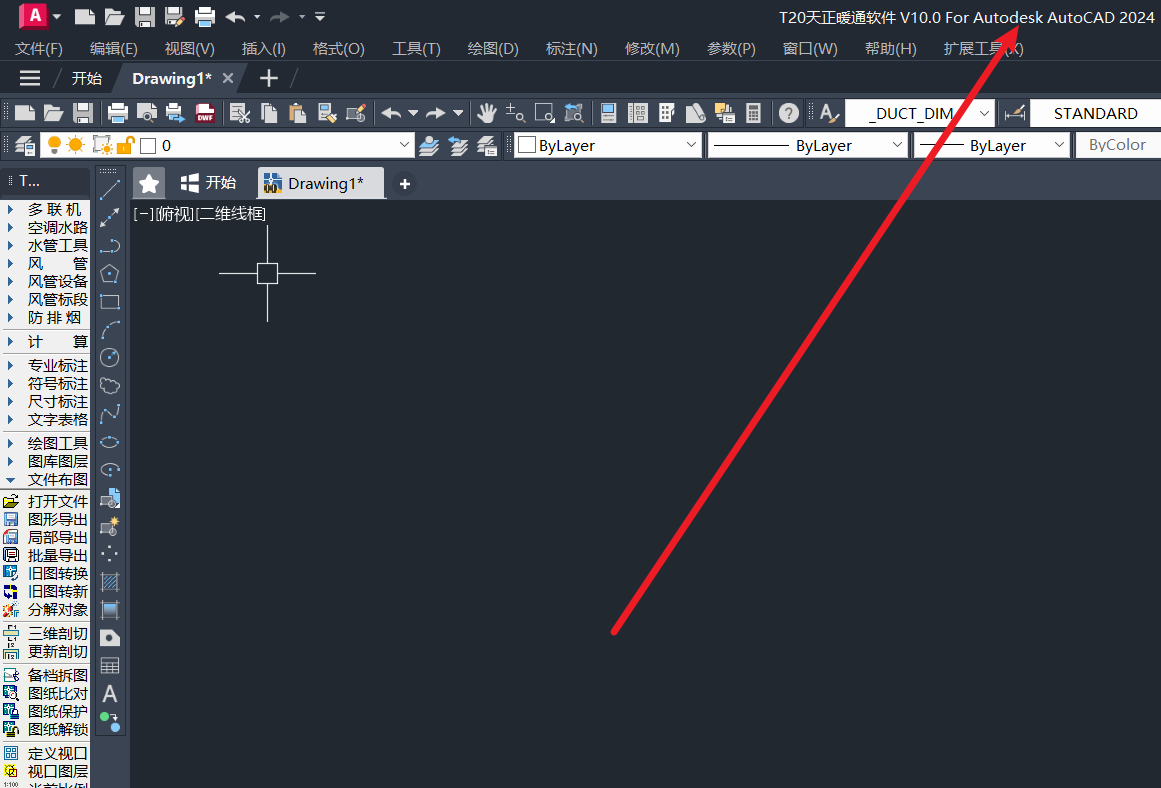This screenshot has width=1161, height=788.
Task: Click the Hatch tool icon
Action: [110, 581]
